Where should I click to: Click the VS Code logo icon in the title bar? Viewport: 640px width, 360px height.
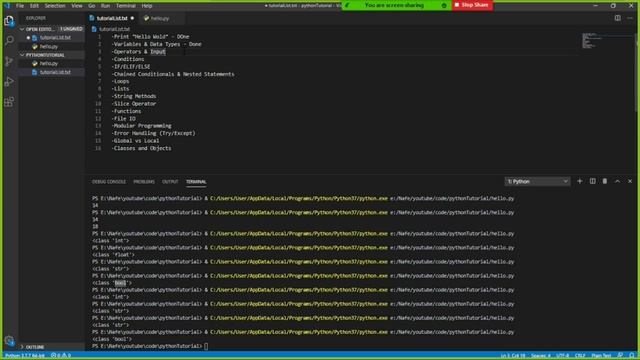7,6
